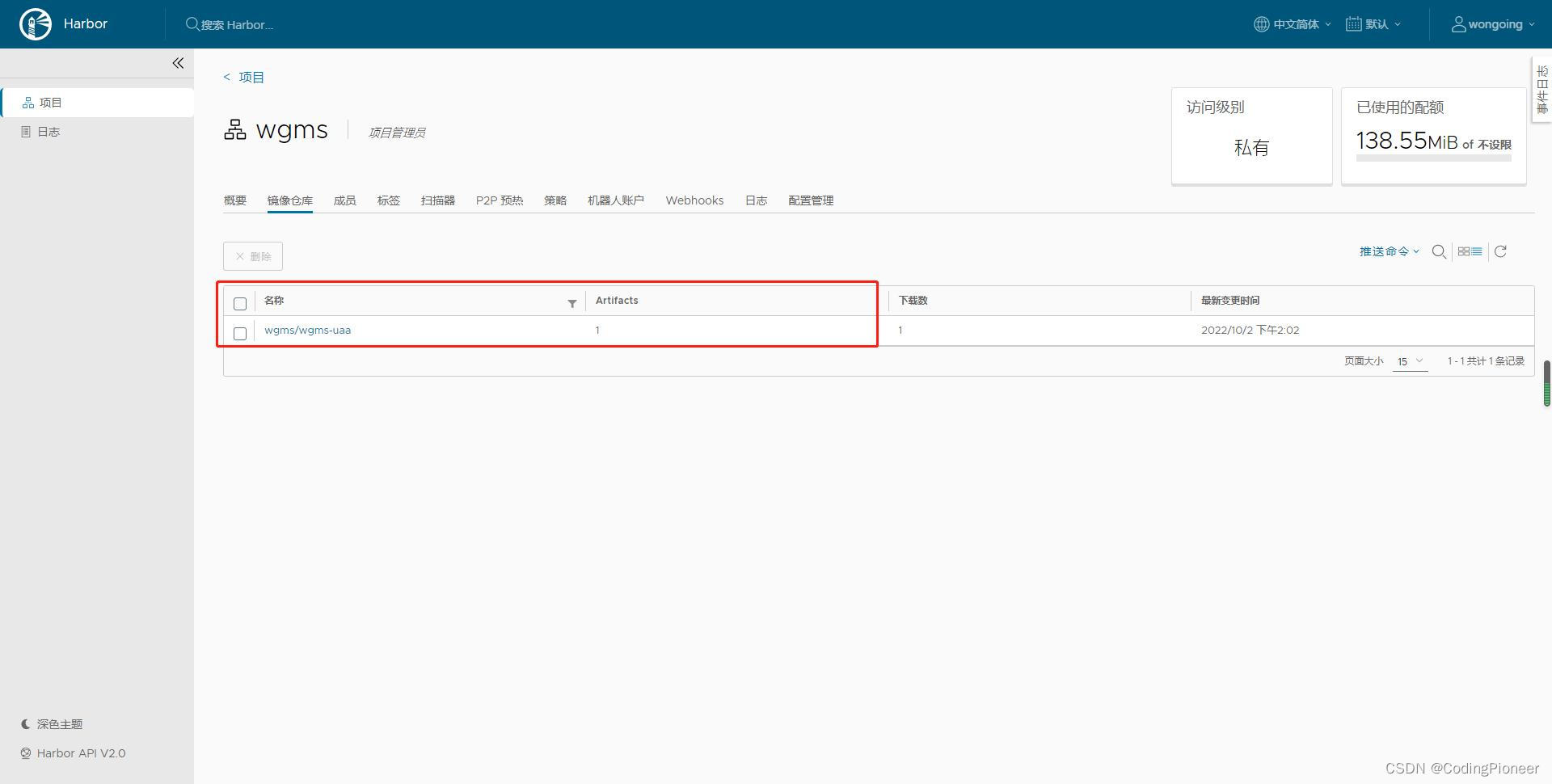Open the wongoing user menu
Viewport: 1552px width, 784px height.
[x=1493, y=24]
